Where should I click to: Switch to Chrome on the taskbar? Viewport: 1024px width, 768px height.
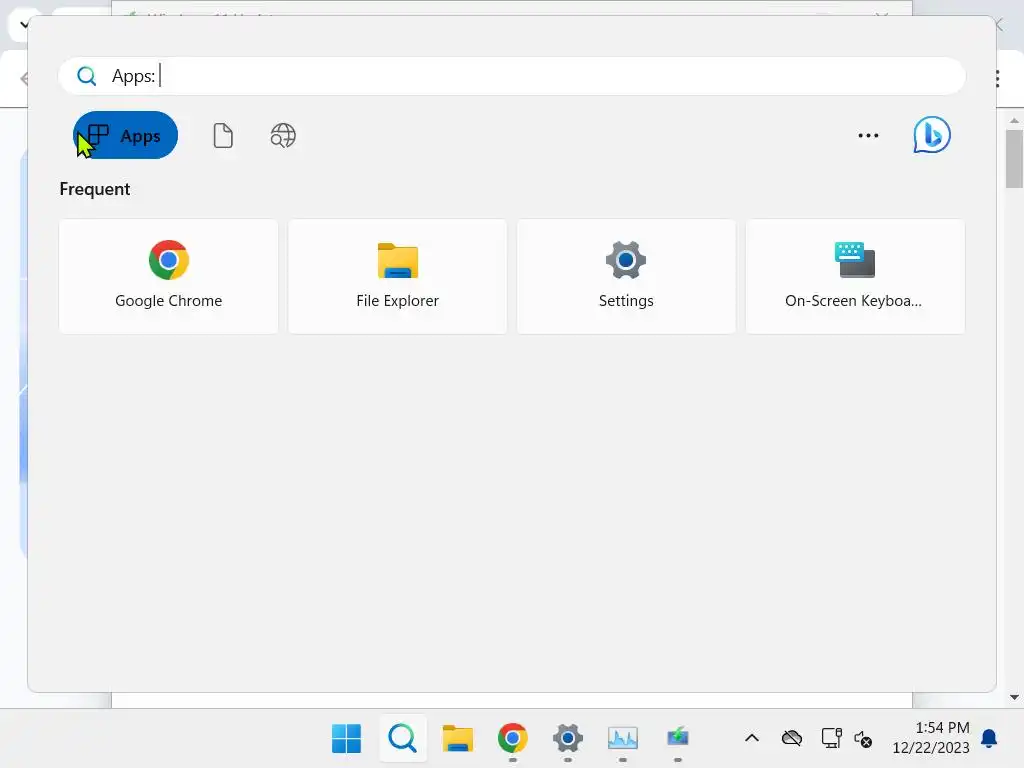click(513, 739)
